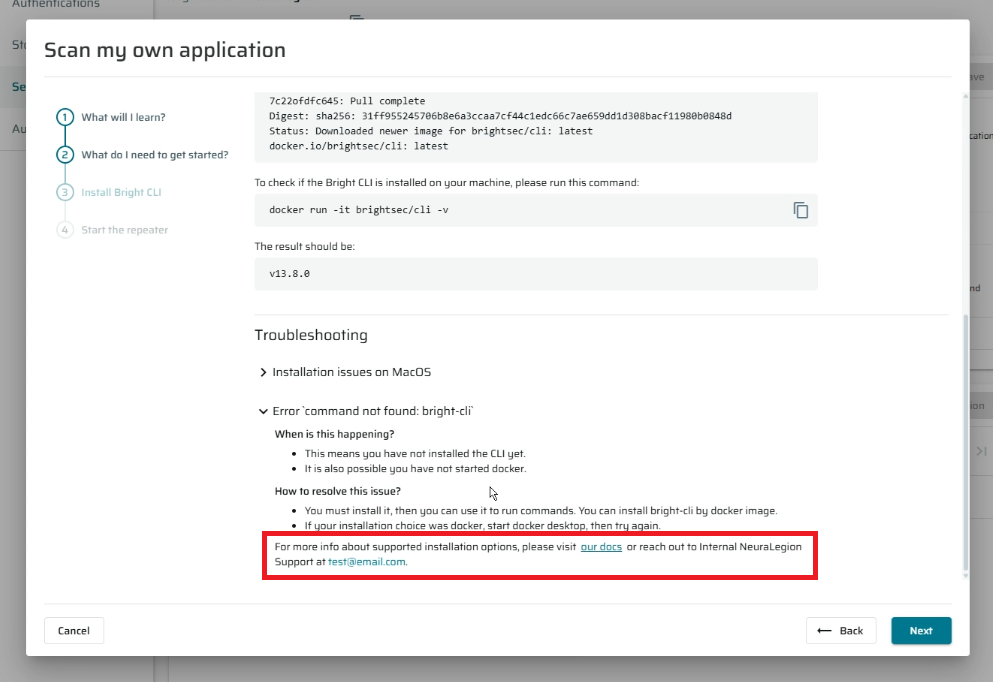The width and height of the screenshot is (993, 682).
Task: Click the docker run -it brightsec/cli -v text
Action: pos(358,210)
